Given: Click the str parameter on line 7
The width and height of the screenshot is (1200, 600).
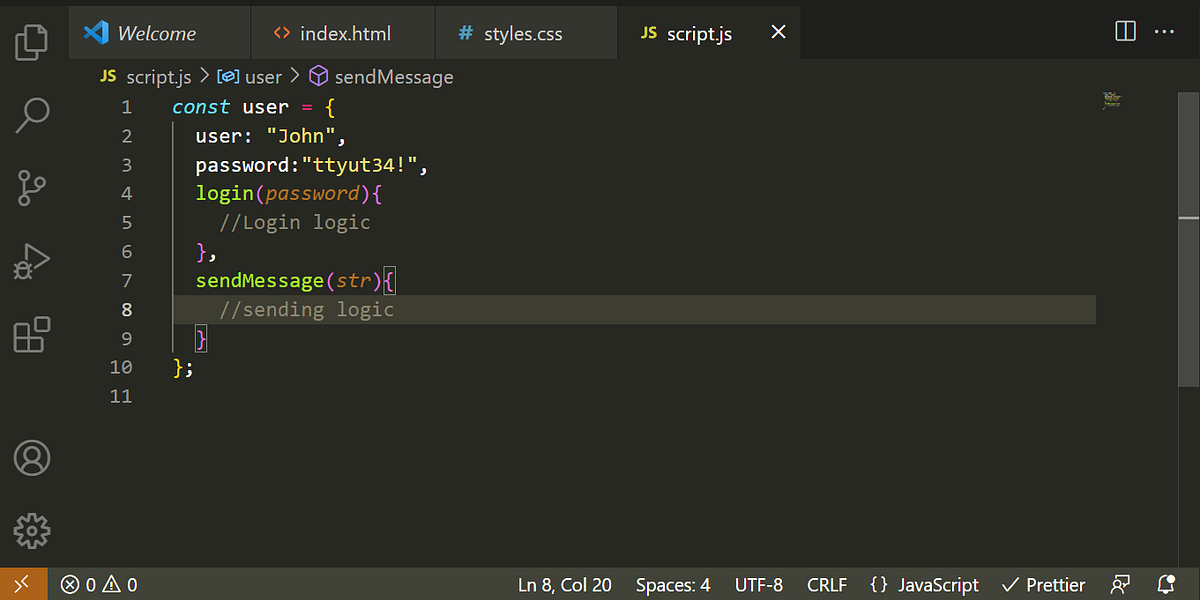Looking at the screenshot, I should click(354, 280).
